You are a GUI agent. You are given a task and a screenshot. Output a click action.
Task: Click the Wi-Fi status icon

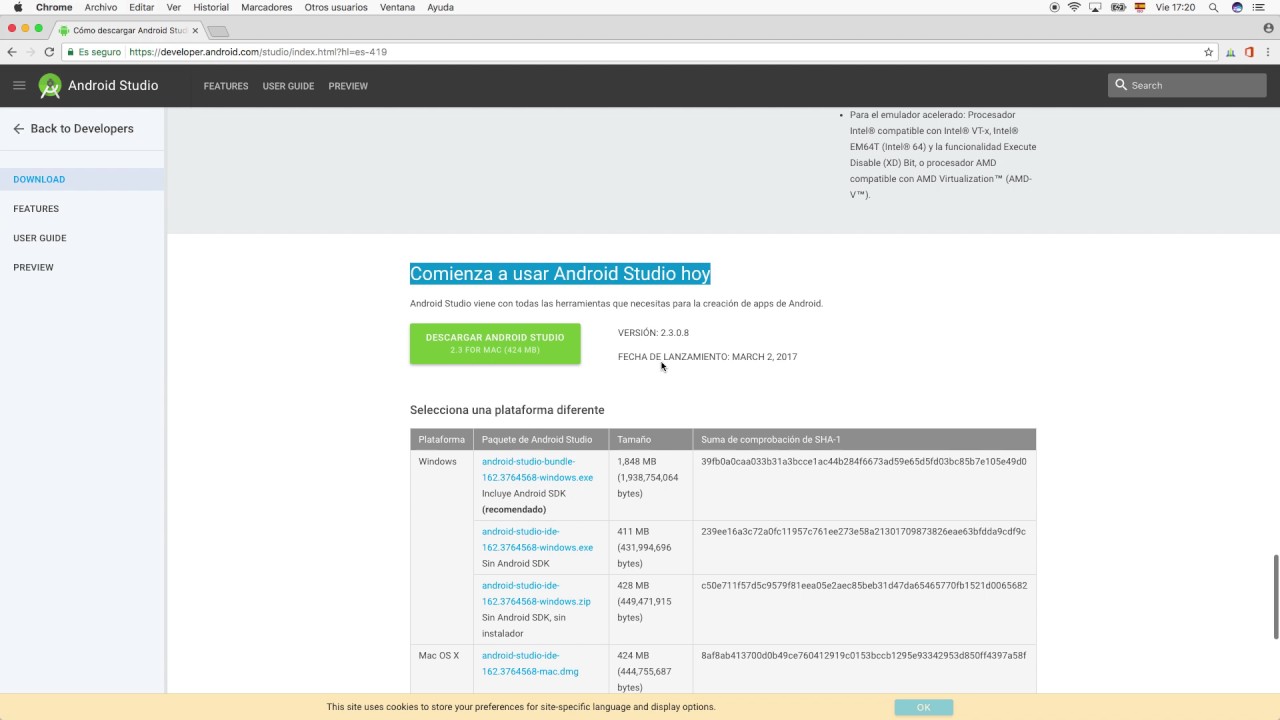[1074, 7]
